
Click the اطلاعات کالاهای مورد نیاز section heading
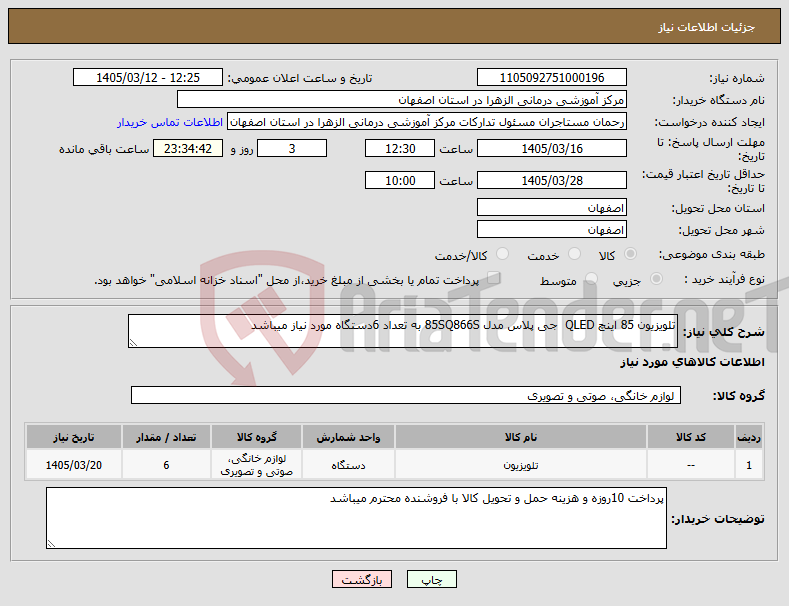click(692, 362)
